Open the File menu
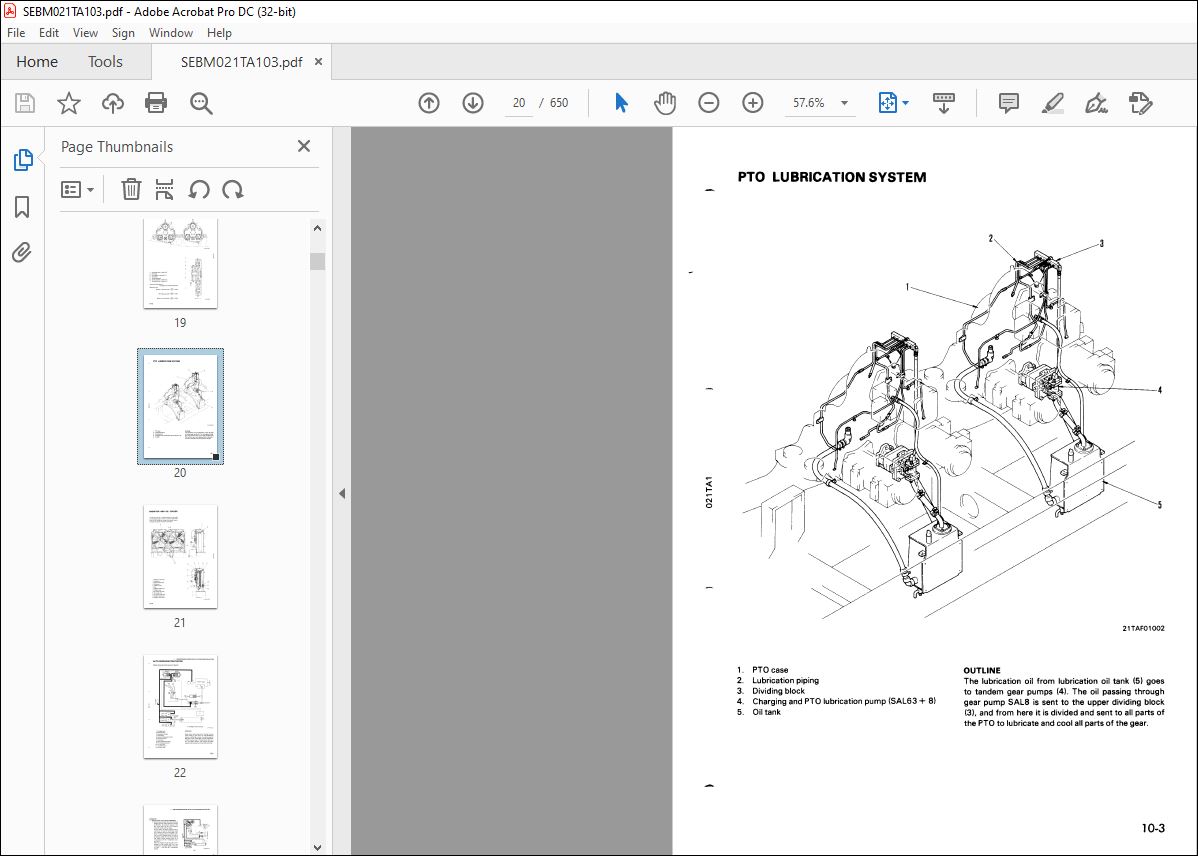Viewport: 1198px width, 856px height. click(x=16, y=33)
